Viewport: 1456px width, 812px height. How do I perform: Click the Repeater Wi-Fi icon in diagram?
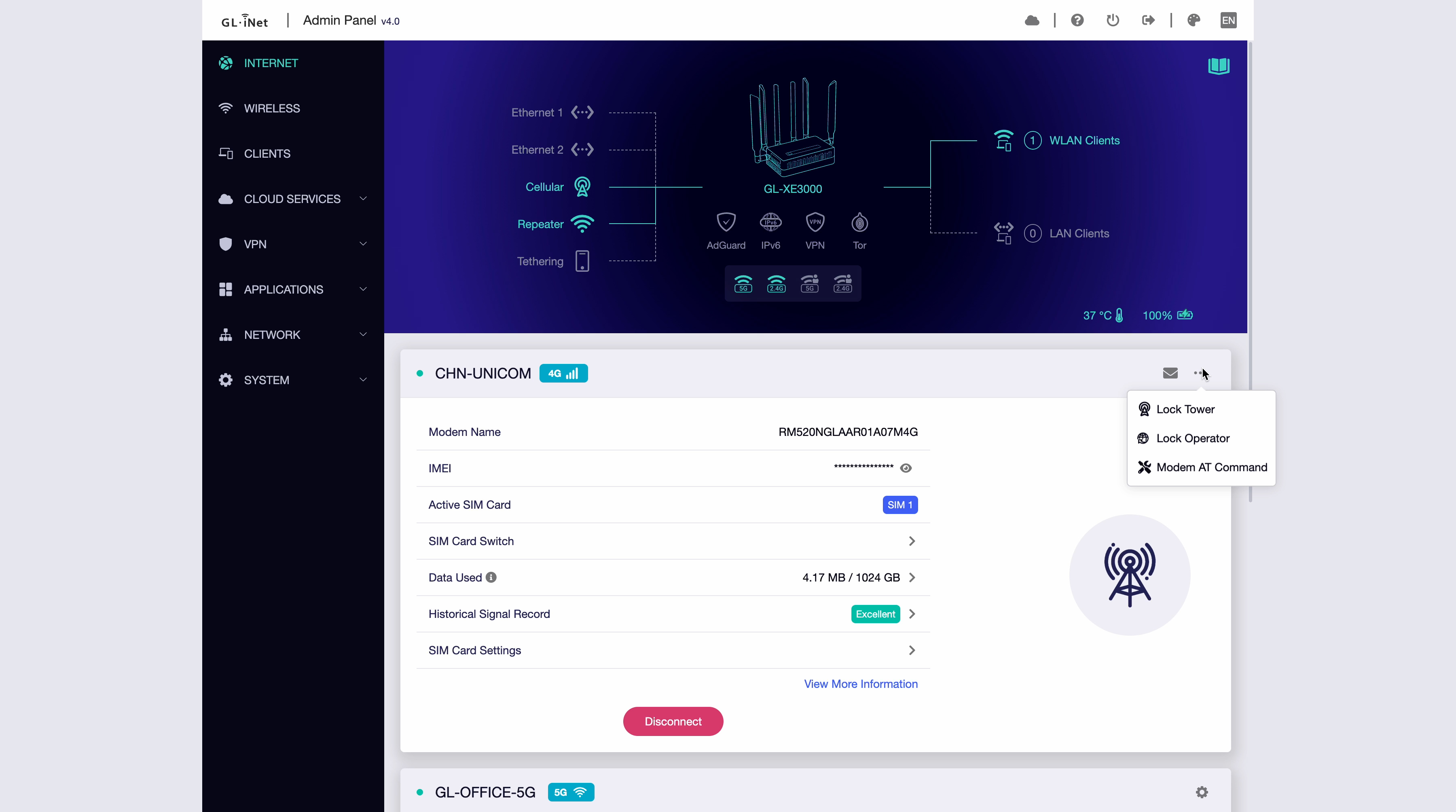click(582, 224)
